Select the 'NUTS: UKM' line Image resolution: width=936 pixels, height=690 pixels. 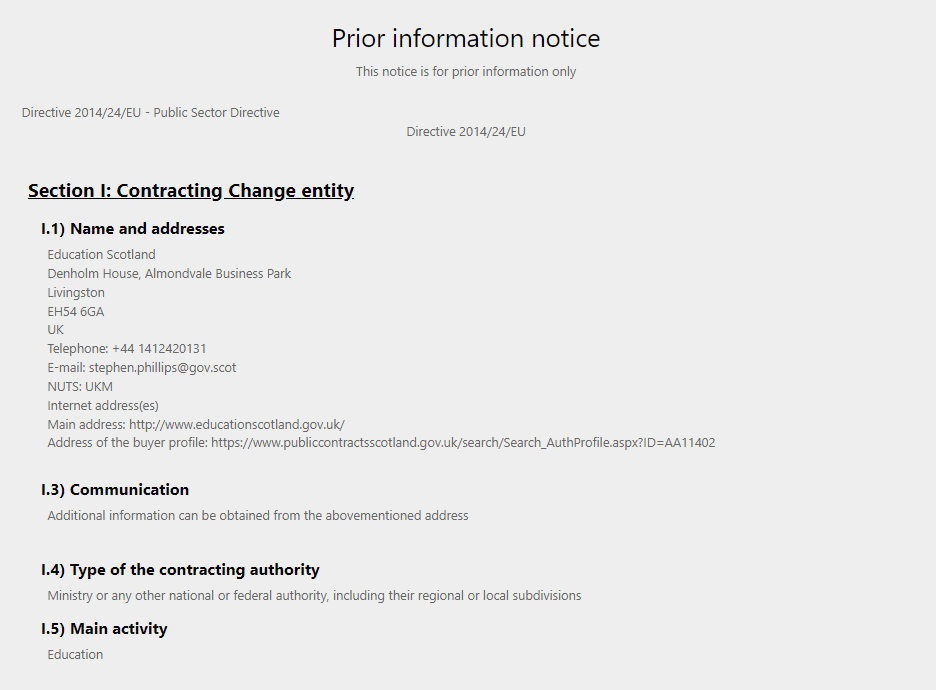pyautogui.click(x=80, y=387)
